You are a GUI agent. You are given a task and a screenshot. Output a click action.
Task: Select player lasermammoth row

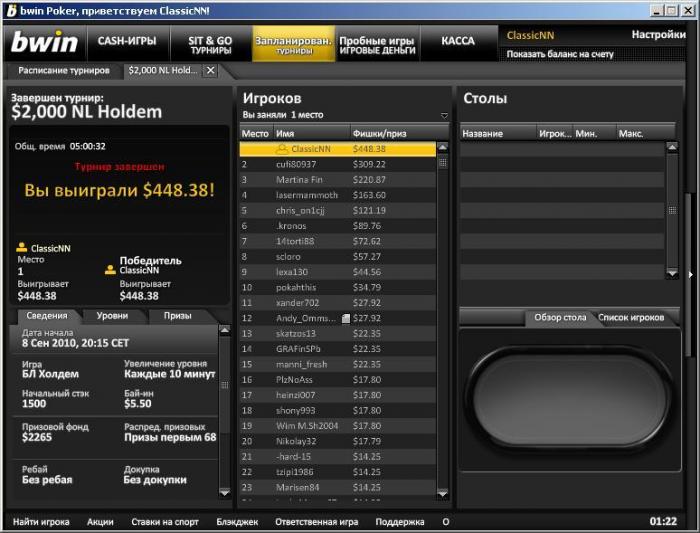point(338,195)
